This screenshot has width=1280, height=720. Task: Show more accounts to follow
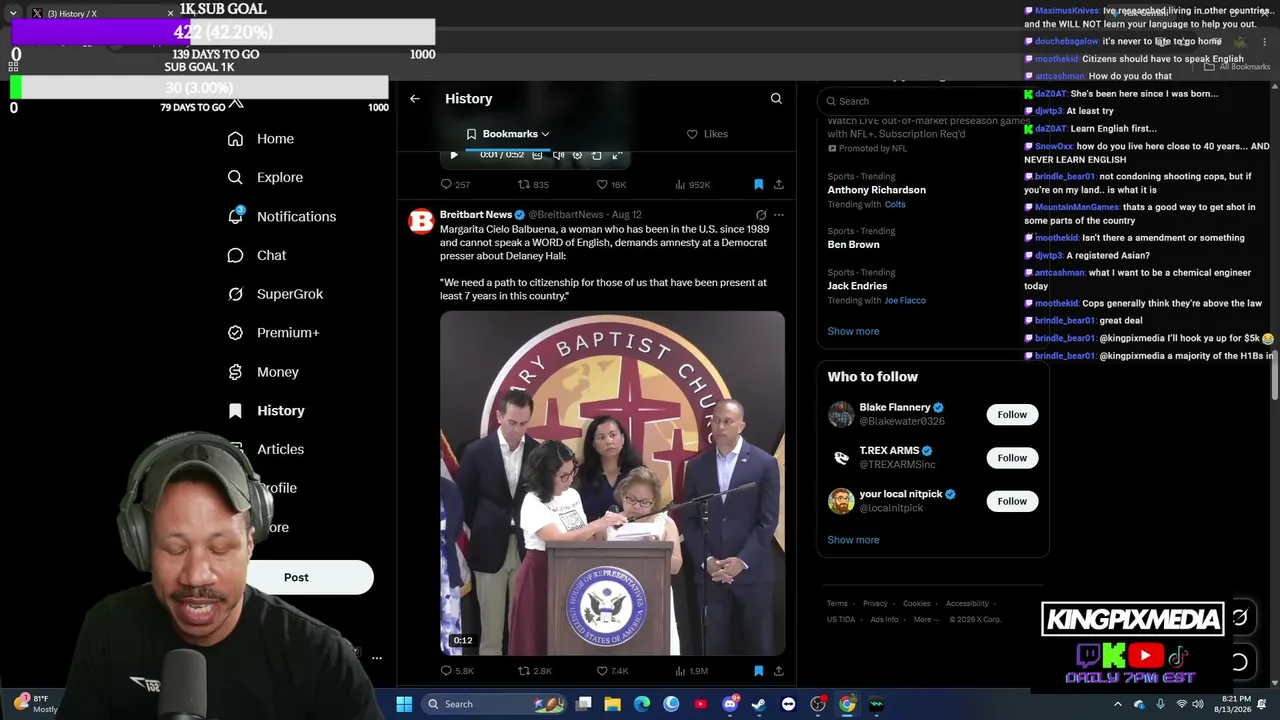853,540
